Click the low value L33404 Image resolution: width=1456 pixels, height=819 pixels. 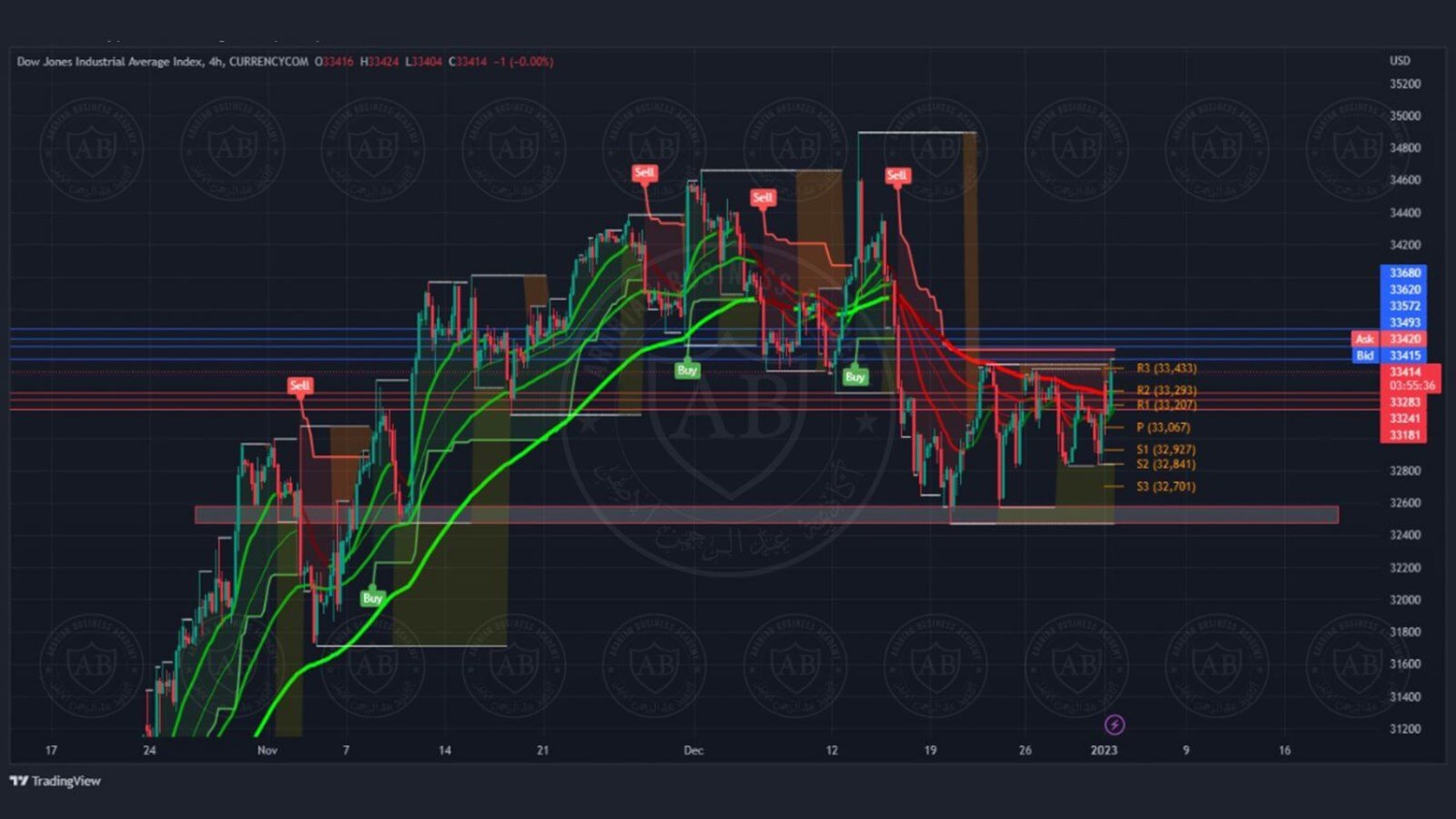(x=423, y=62)
